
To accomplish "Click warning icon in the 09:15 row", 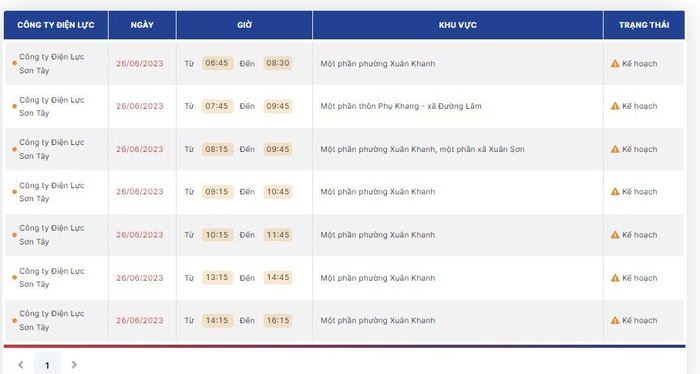I will pyautogui.click(x=615, y=191).
